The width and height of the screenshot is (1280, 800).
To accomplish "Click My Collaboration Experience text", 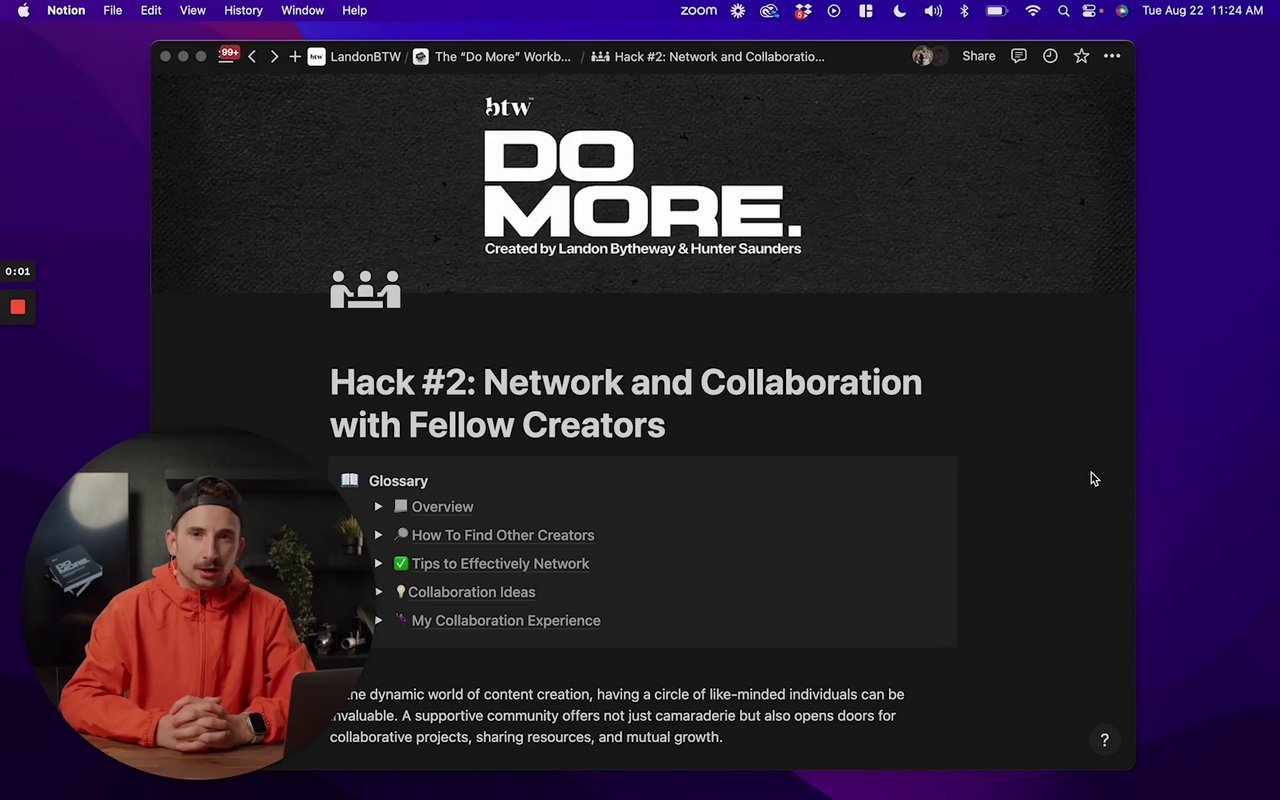I will (x=506, y=620).
